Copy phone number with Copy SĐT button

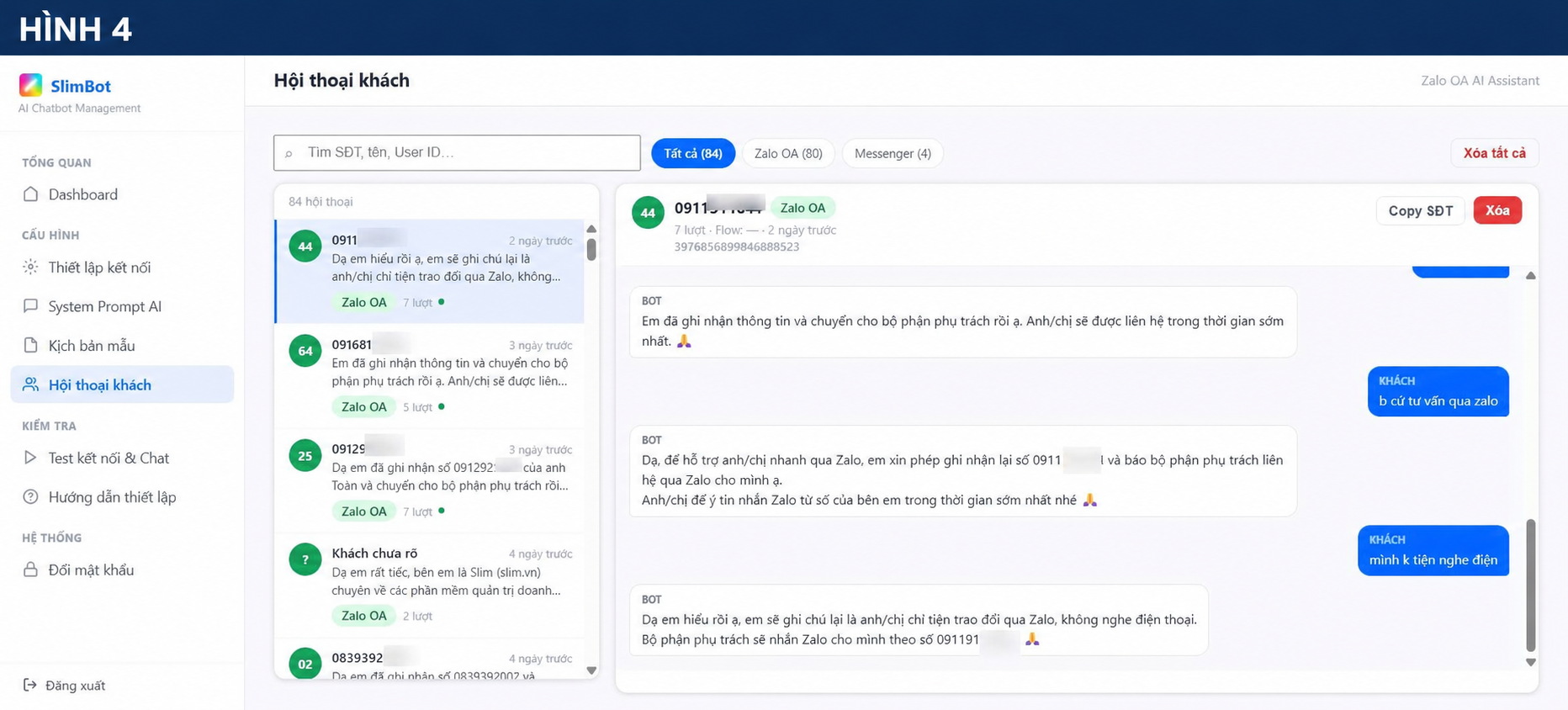1421,210
